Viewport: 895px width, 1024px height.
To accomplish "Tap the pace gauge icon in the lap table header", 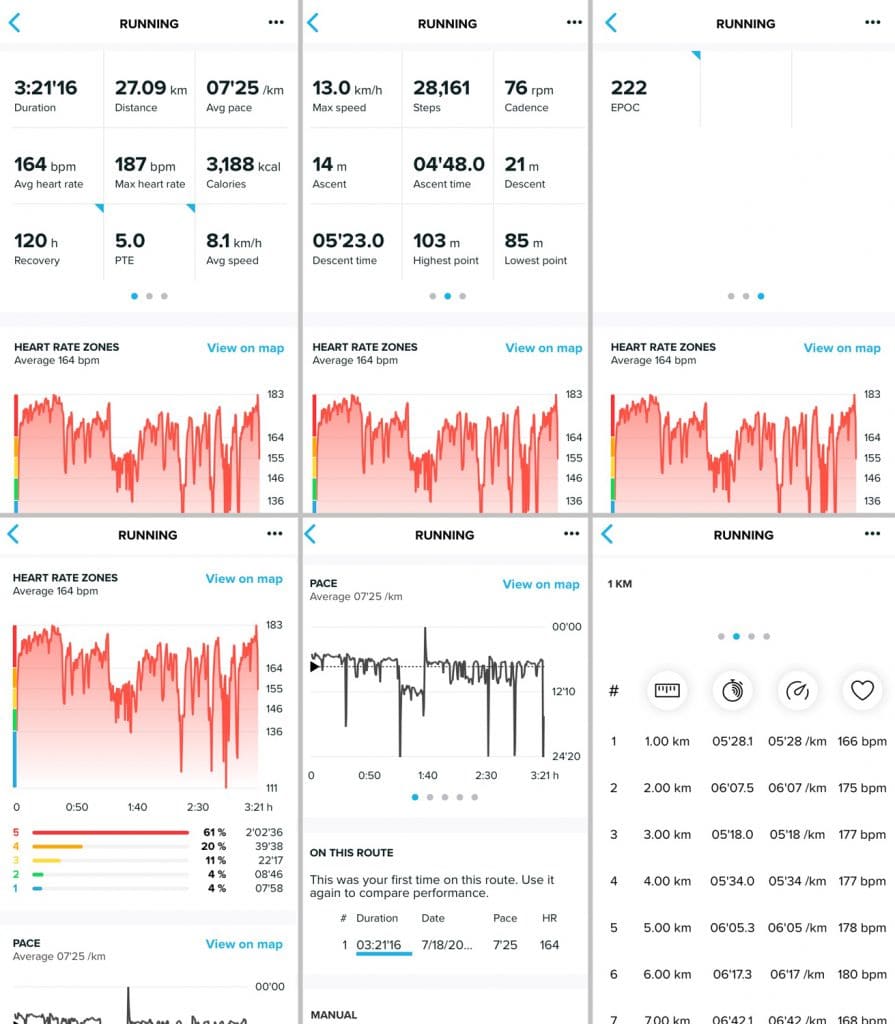I will tap(798, 690).
